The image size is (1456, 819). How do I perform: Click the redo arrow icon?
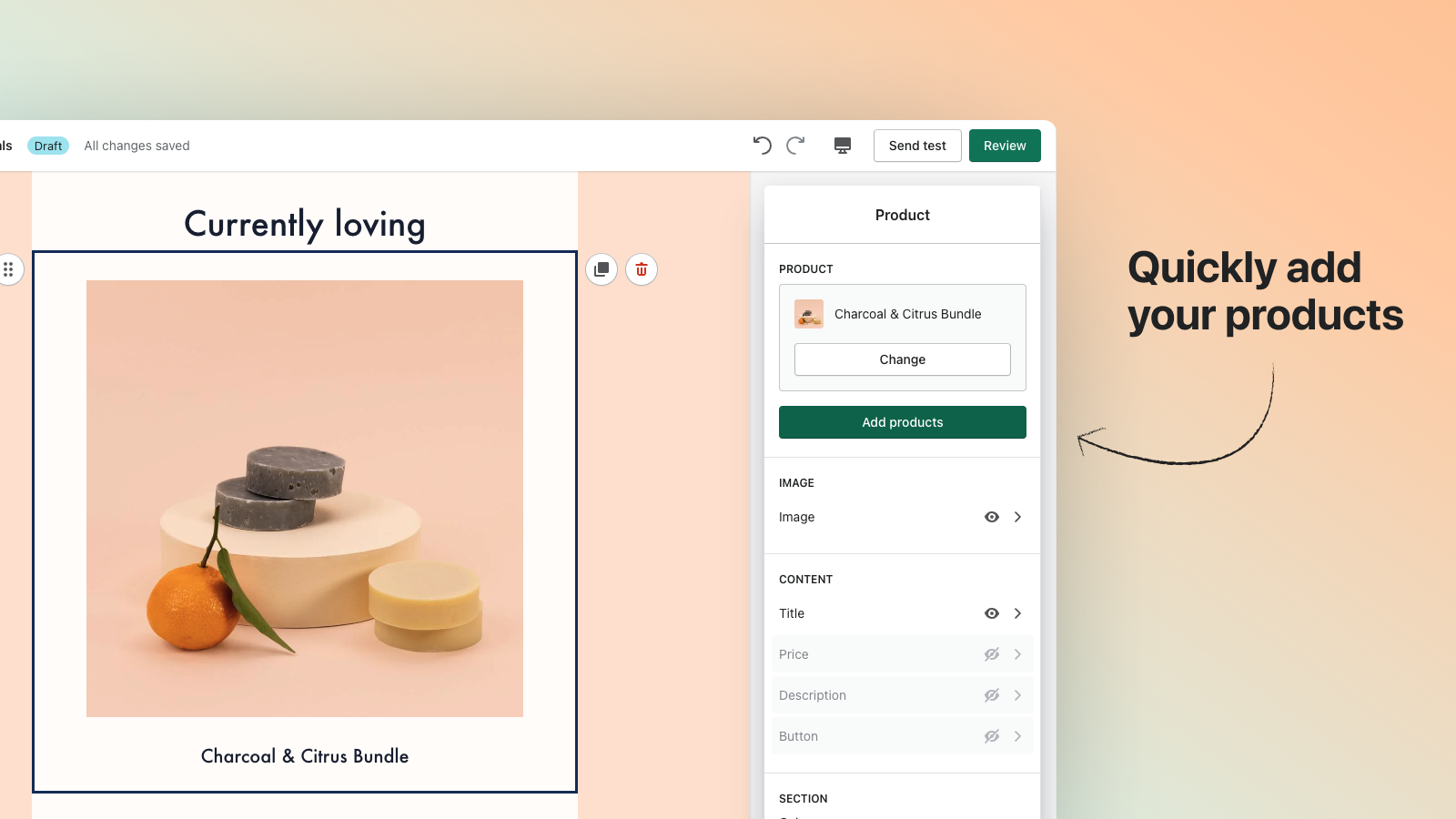tap(795, 146)
